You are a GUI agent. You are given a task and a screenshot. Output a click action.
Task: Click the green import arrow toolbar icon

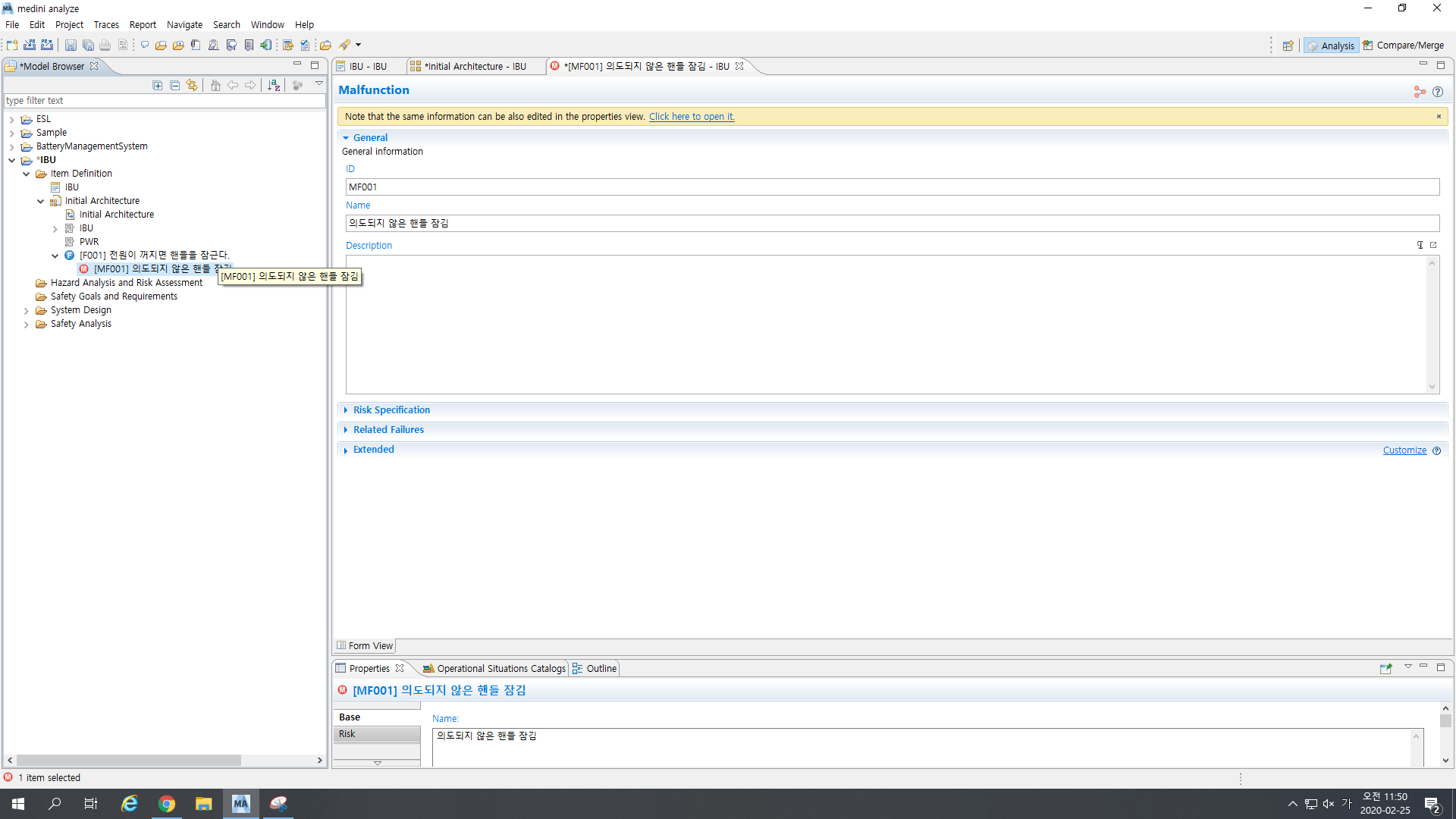(x=265, y=45)
